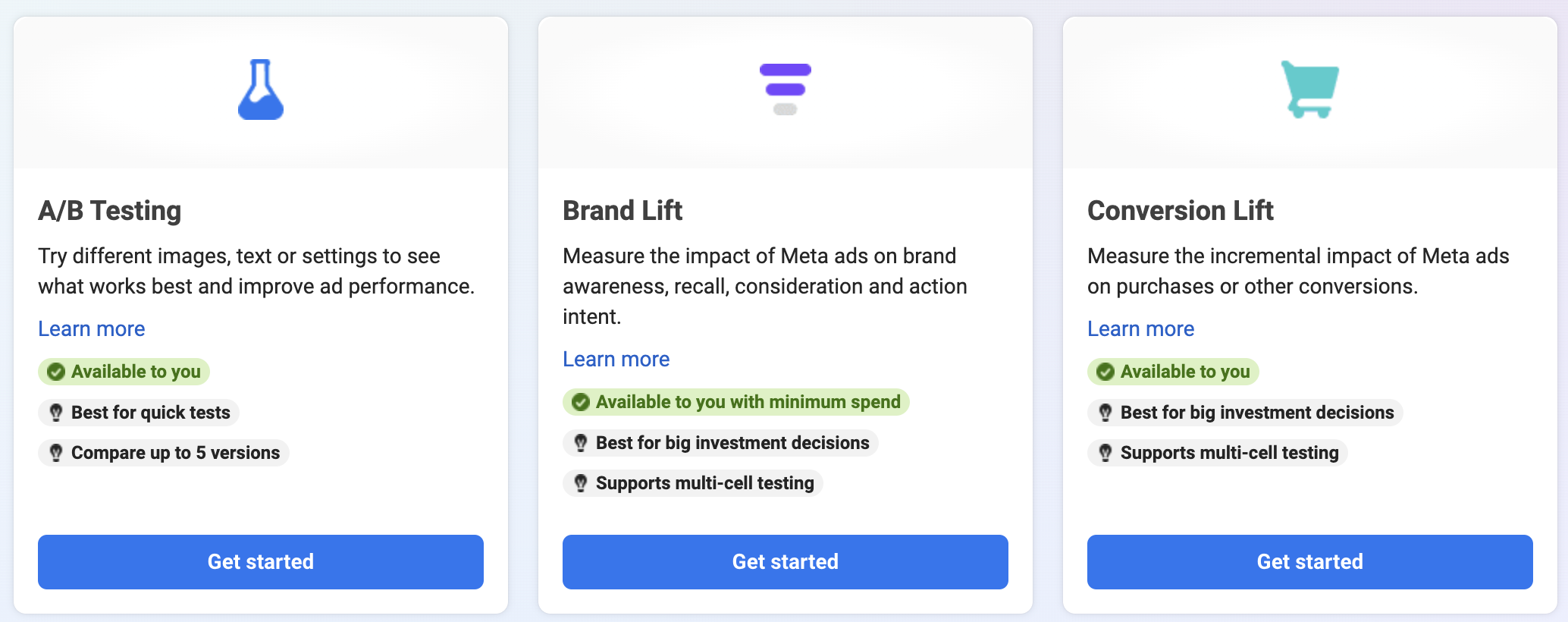Click the checkmark on Available to you with minimum spend

pyautogui.click(x=579, y=402)
